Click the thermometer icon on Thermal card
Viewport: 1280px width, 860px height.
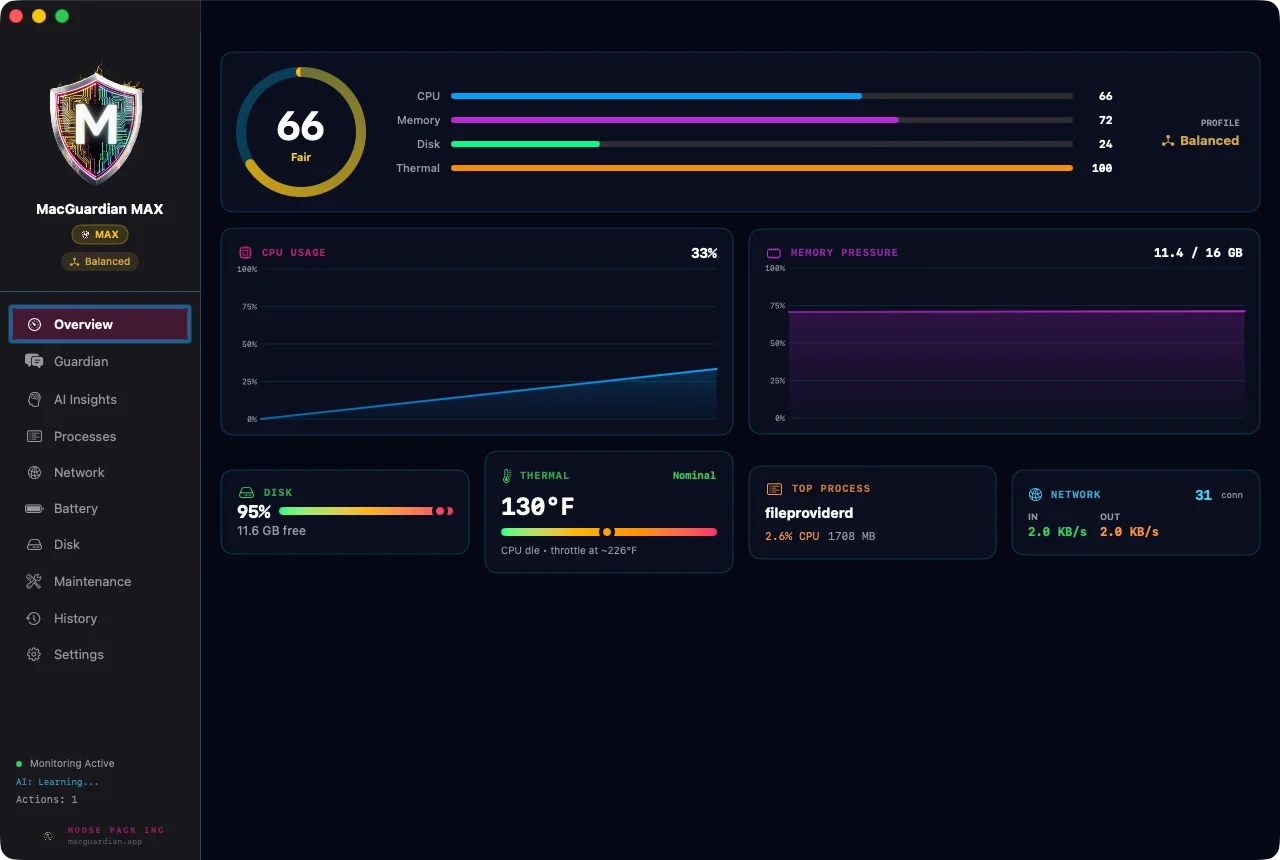508,476
